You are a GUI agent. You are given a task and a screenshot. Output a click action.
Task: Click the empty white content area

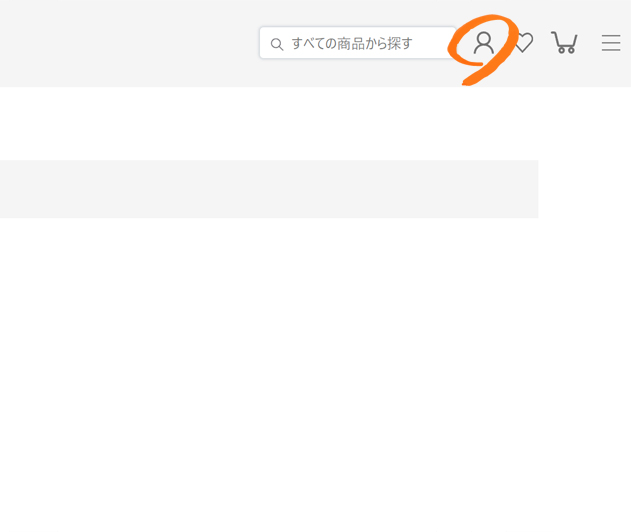pos(316,374)
